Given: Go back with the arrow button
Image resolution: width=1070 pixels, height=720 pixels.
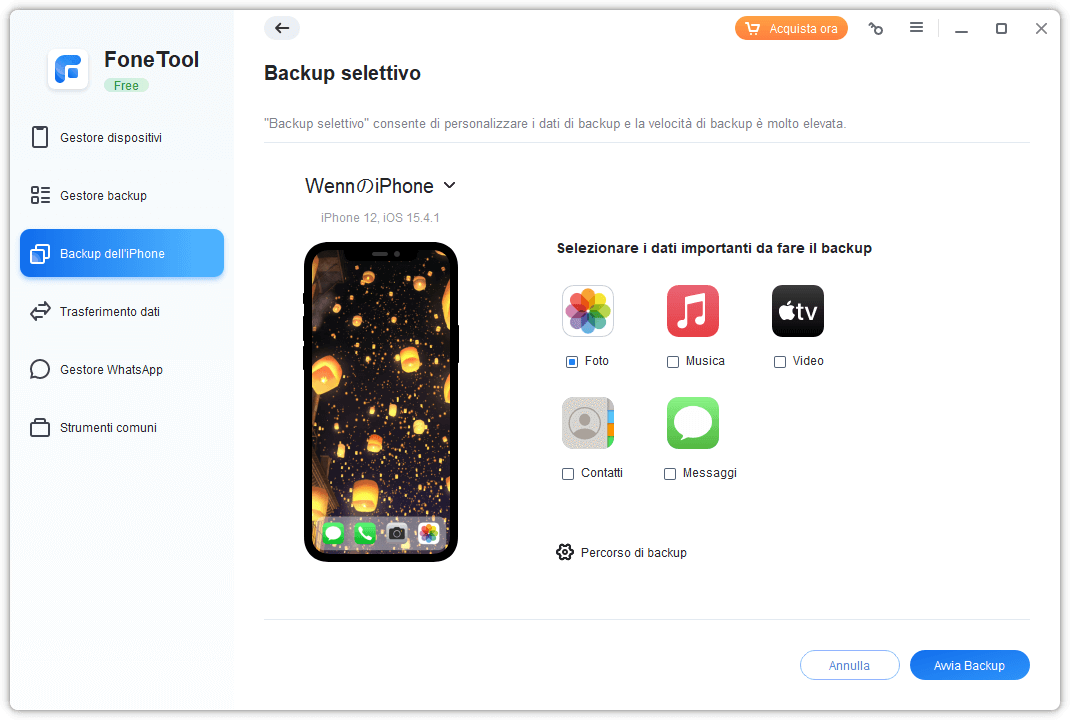Looking at the screenshot, I should [282, 28].
